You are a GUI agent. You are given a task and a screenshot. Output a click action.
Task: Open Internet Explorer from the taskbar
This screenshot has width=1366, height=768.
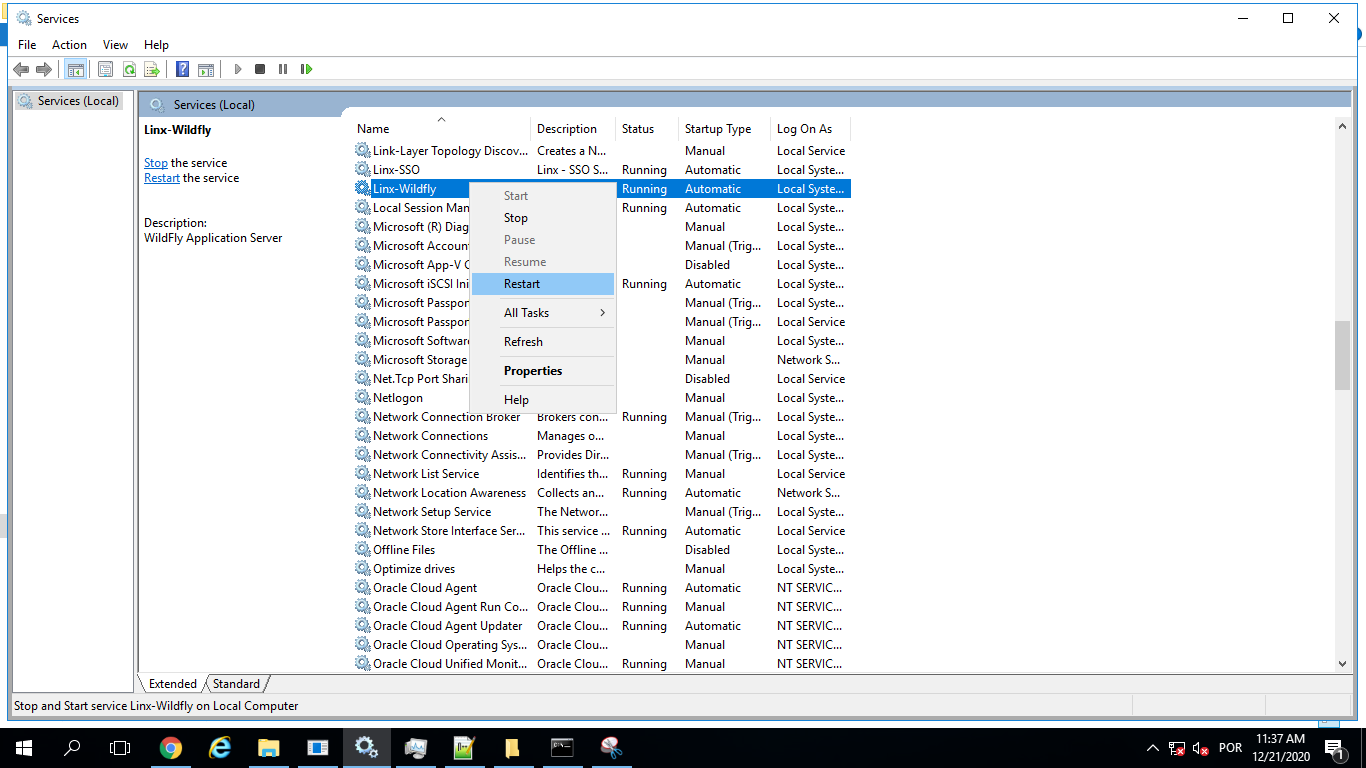click(x=220, y=748)
